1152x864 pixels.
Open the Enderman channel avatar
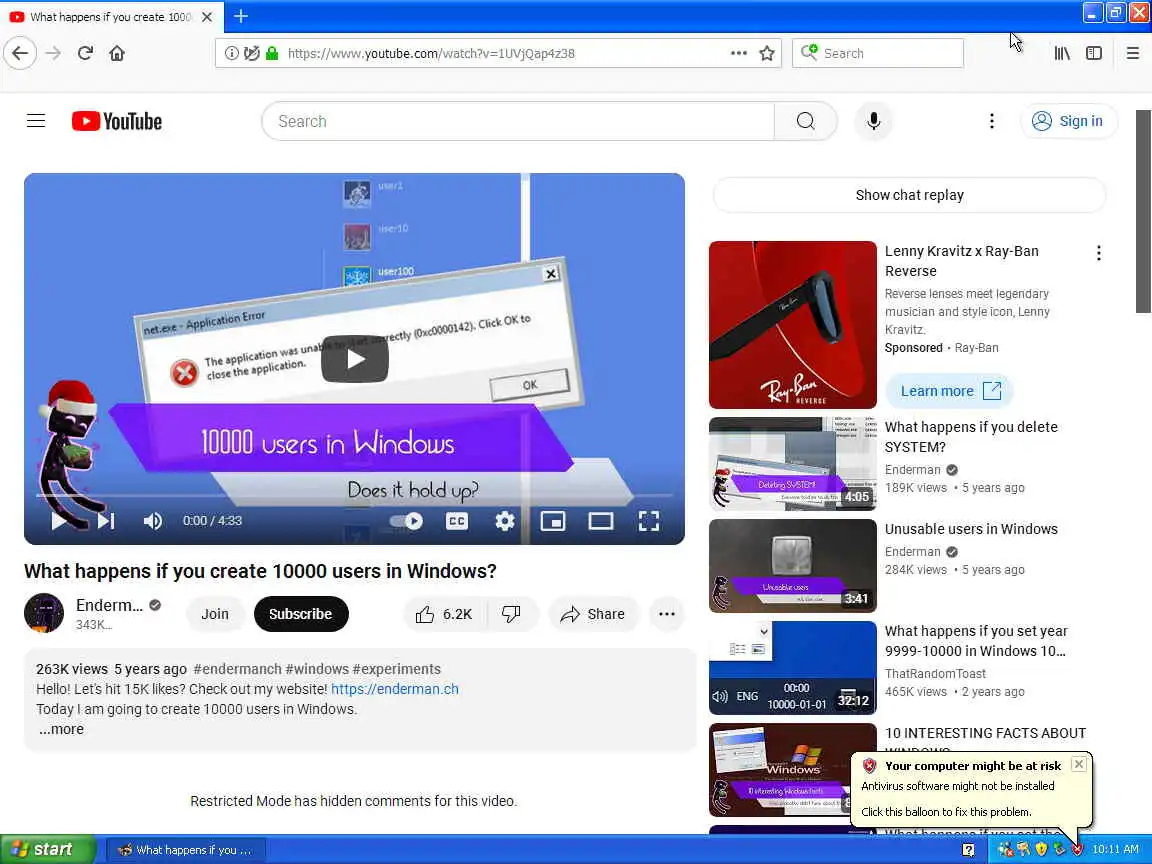tap(44, 613)
